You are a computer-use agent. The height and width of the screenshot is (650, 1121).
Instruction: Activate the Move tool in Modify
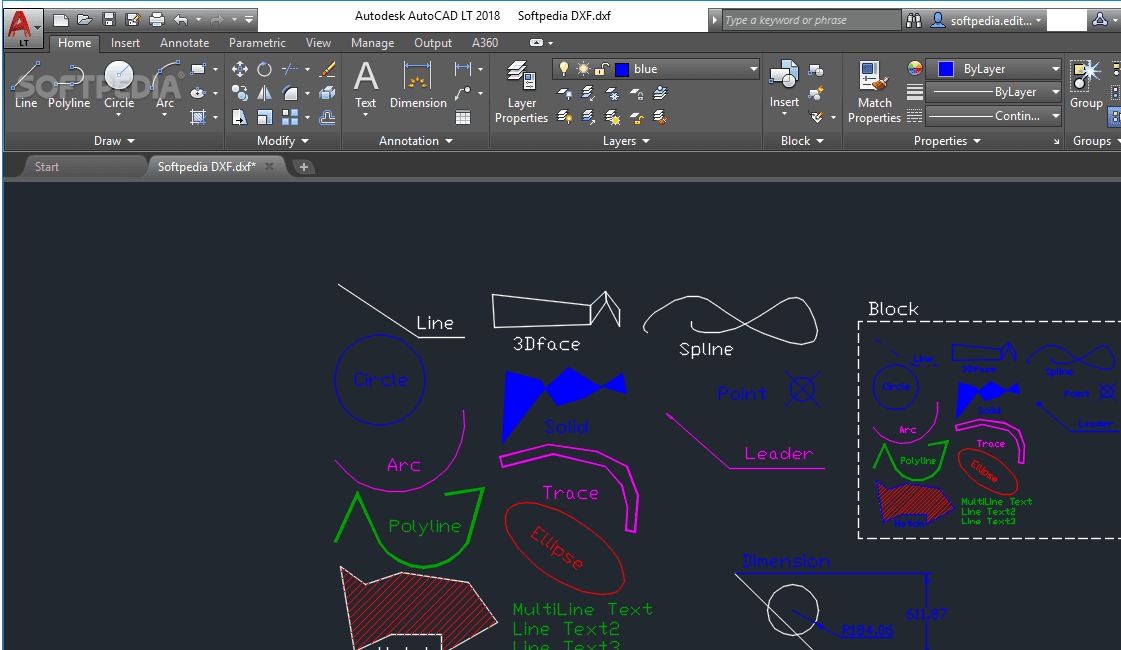pyautogui.click(x=239, y=69)
